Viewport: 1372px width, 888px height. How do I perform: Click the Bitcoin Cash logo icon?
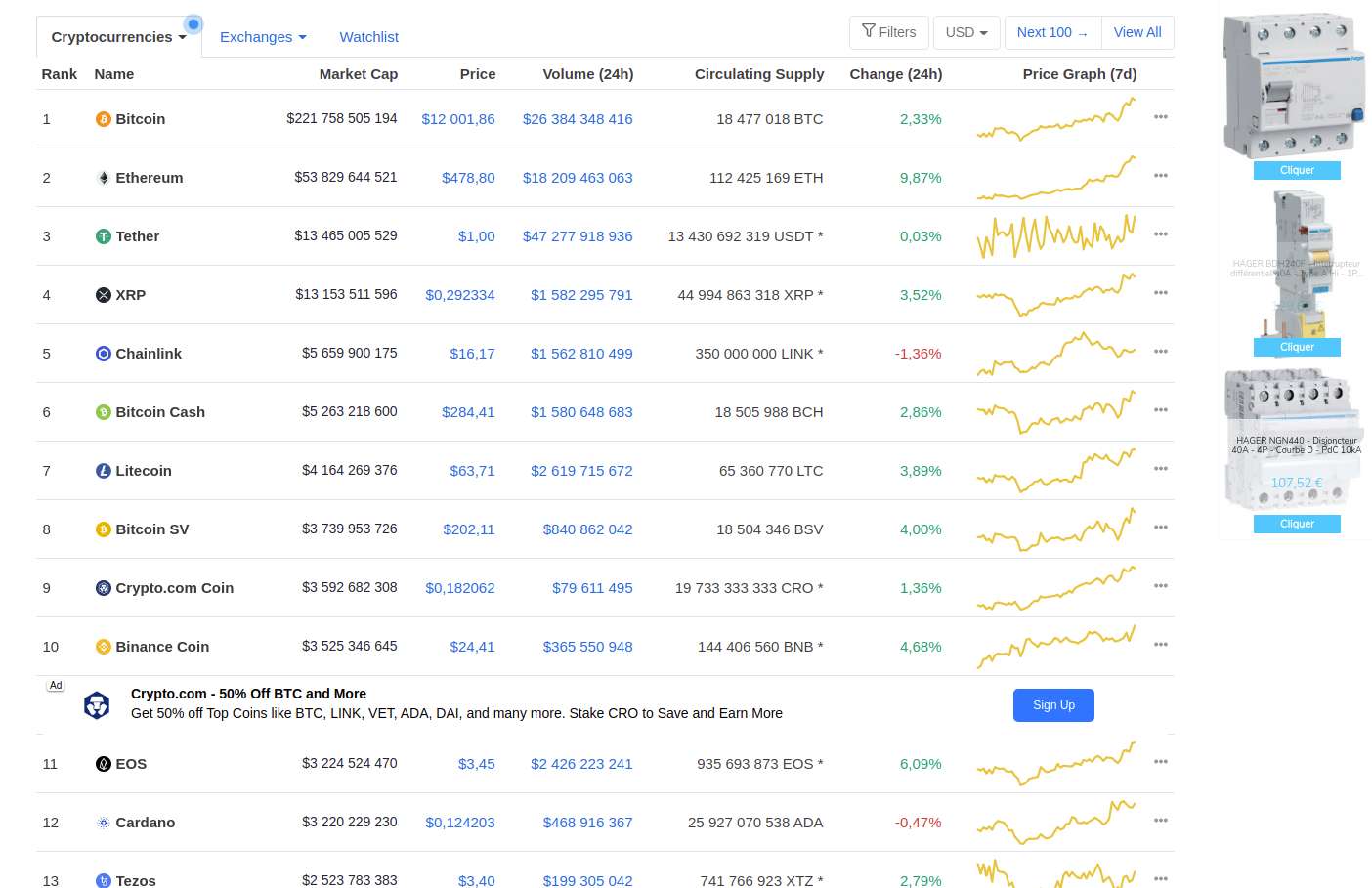(104, 412)
